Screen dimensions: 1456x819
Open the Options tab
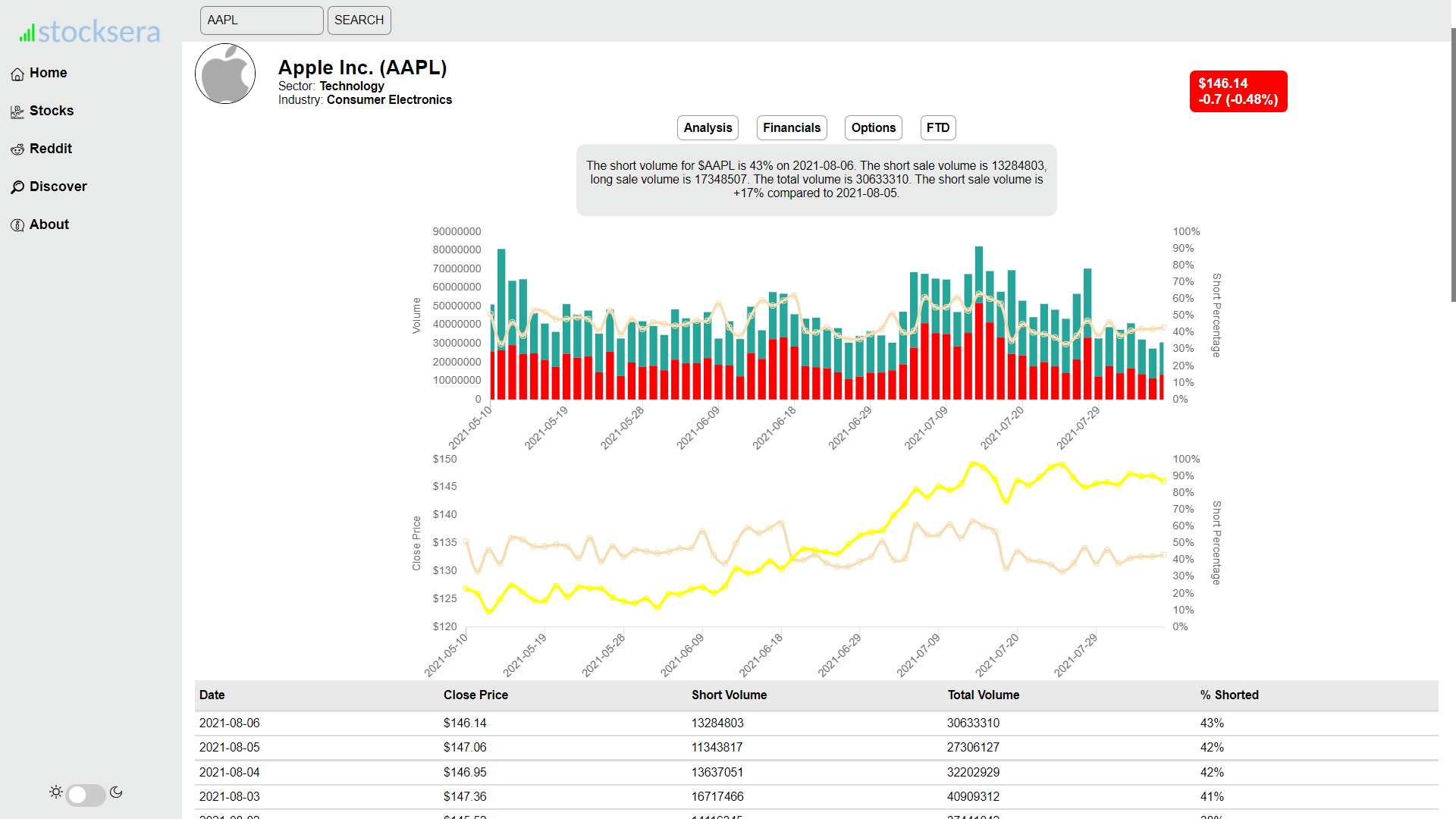click(873, 127)
